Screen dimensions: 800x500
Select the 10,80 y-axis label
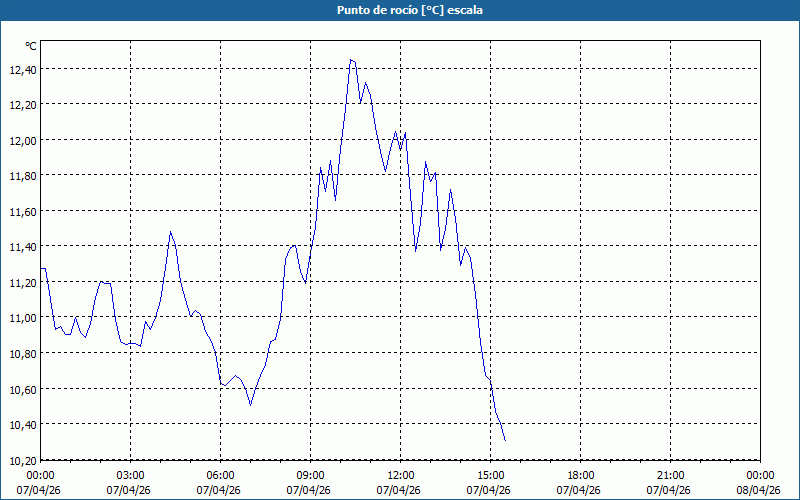point(23,354)
